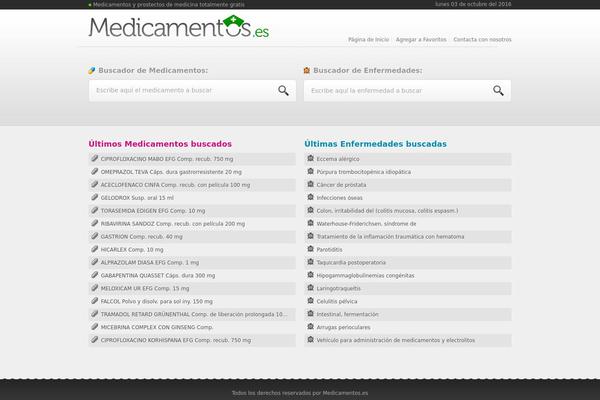600x400 pixels.
Task: Click pill icon next to GELODROX
Action: coord(95,197)
